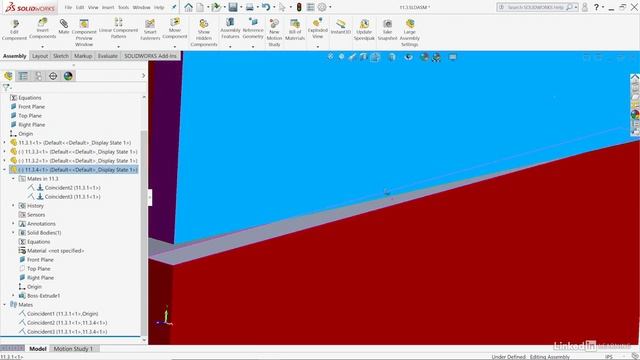Open dropdown under Move Component
640x360 pixels.
[x=175, y=47]
